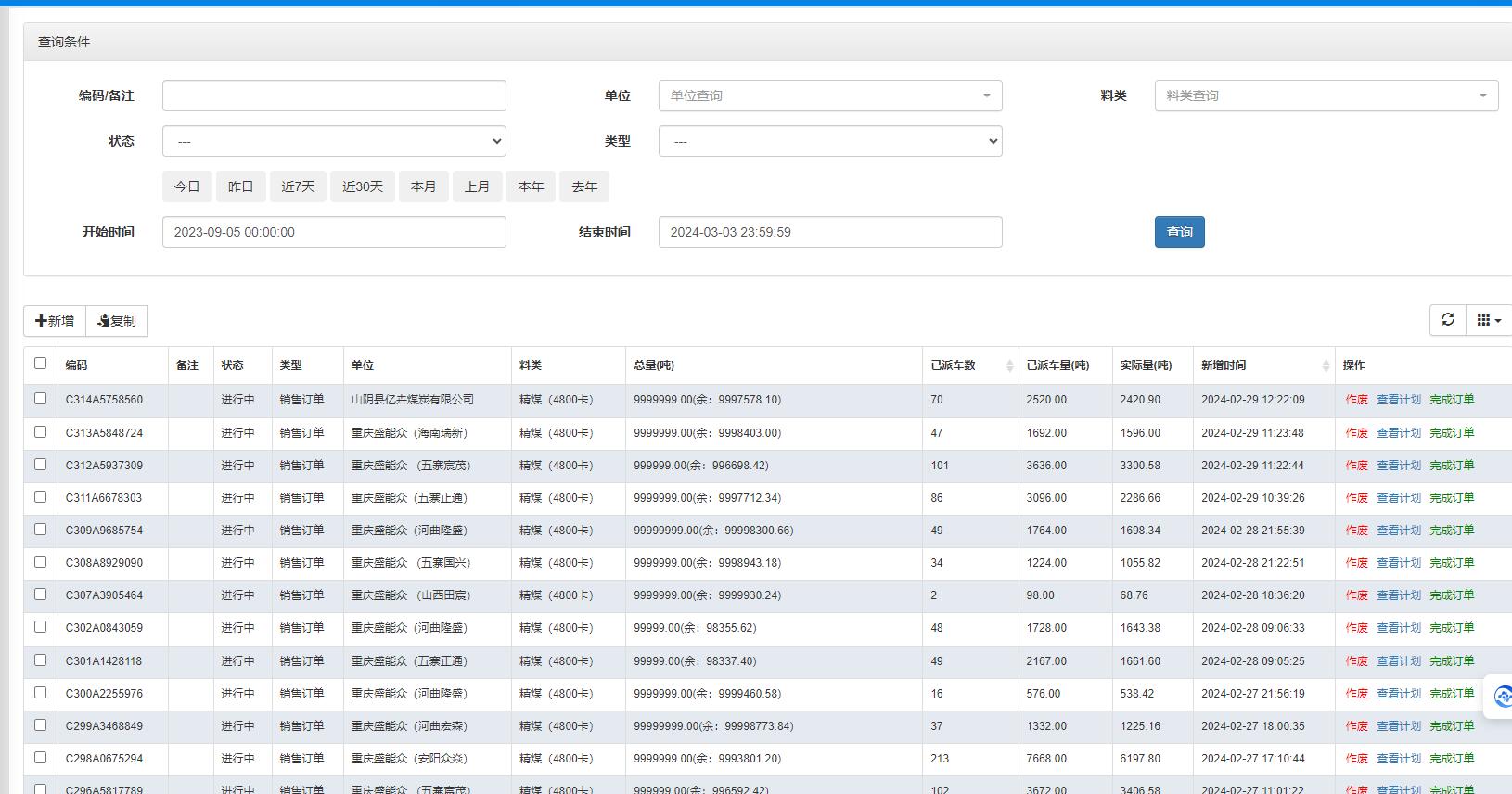The height and width of the screenshot is (794, 1512).
Task: Click 完成订单 for order C301A1428118
Action: (1452, 661)
